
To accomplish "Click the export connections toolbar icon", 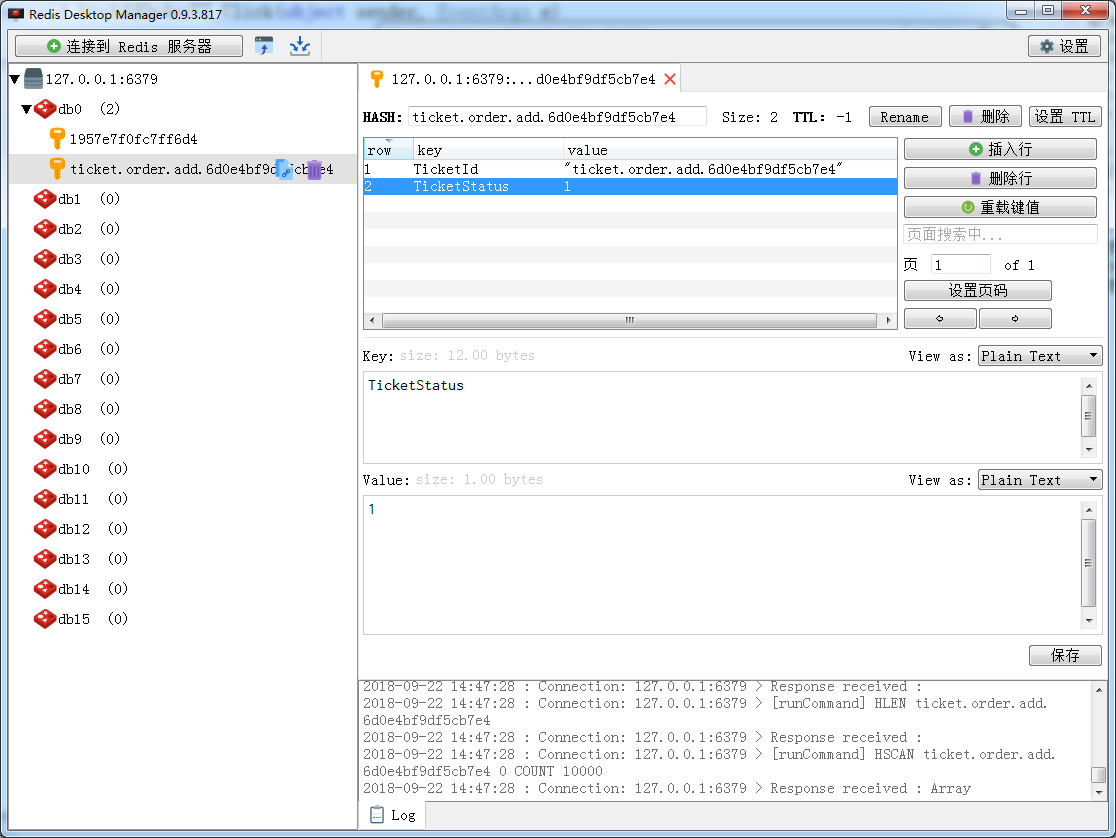I will 264,46.
